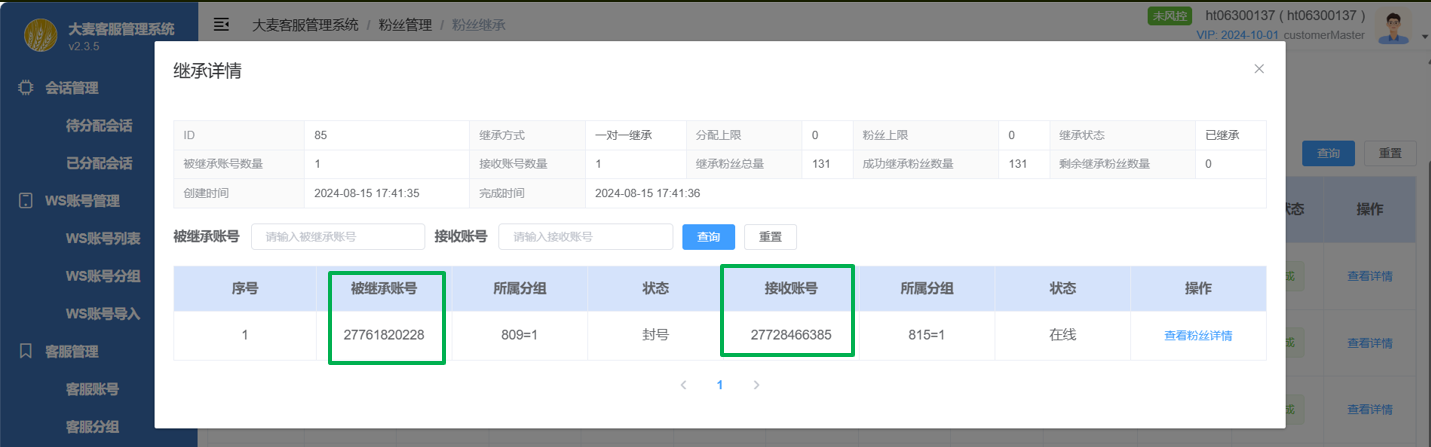Click 接收账号 column header
1431x447 pixels.
[x=791, y=288]
